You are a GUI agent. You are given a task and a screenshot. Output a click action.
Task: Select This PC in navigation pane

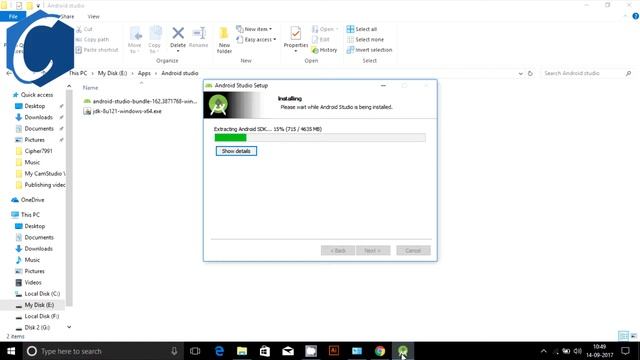pos(26,215)
